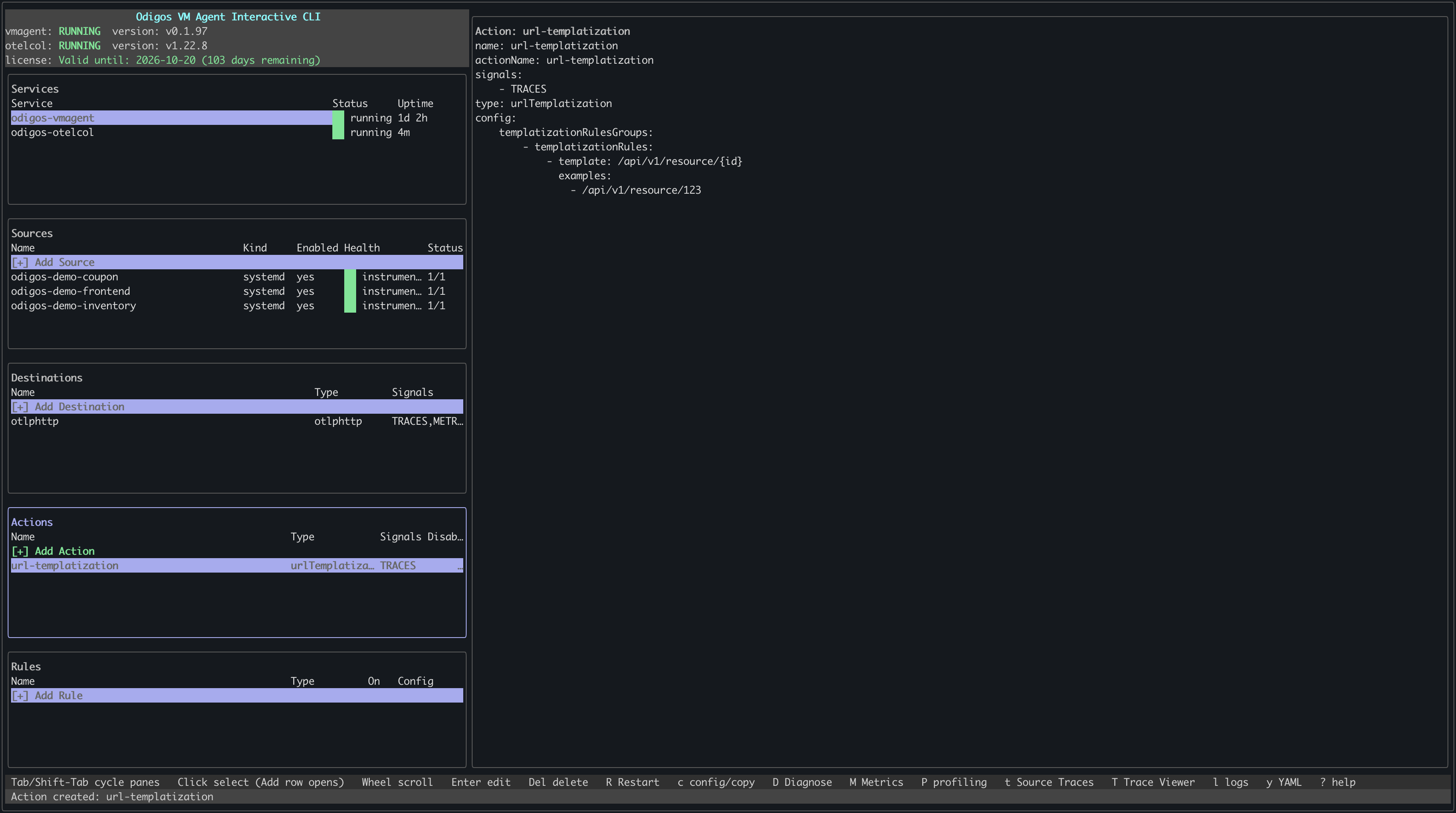Click the otelcol version v1.22.8 text
1456x813 pixels.
159,46
